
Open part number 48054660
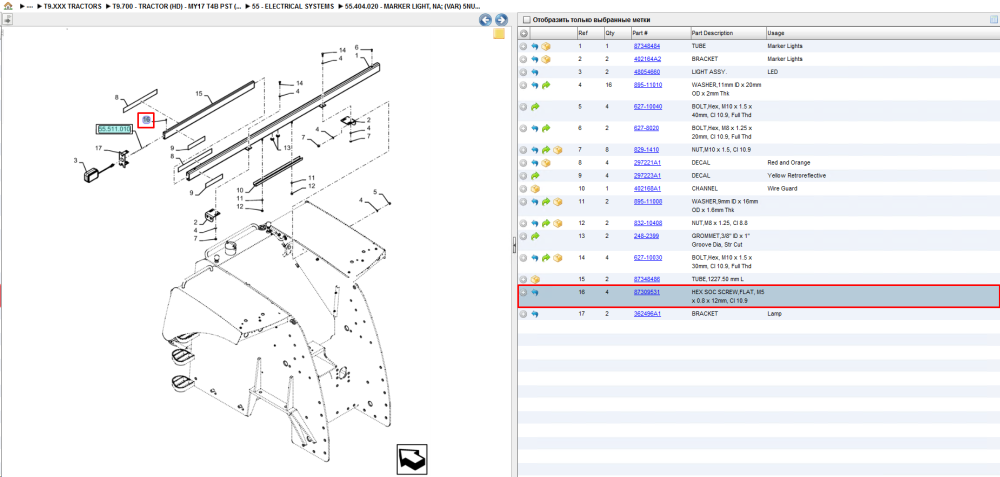(646, 72)
